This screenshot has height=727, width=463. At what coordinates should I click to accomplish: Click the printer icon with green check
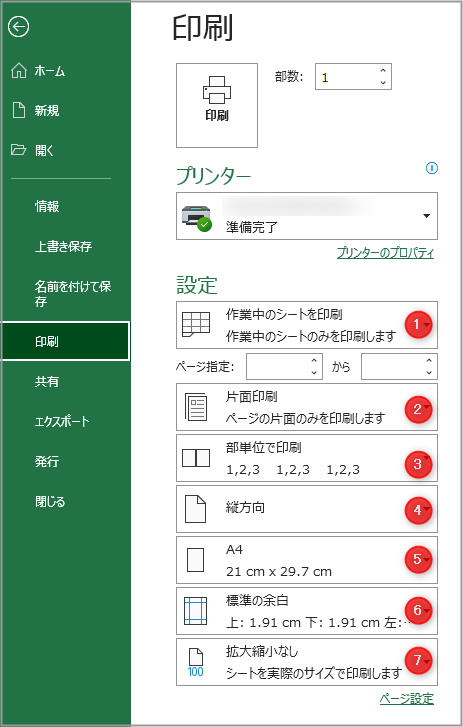click(x=197, y=218)
